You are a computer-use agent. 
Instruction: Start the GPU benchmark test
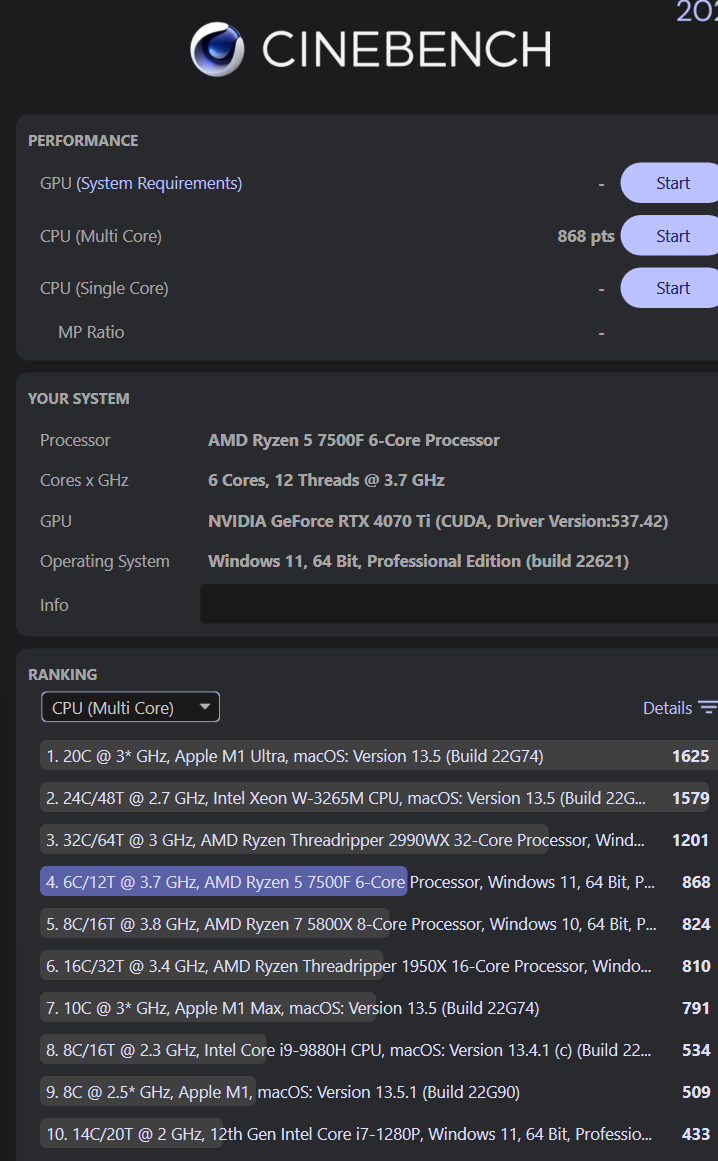point(672,183)
